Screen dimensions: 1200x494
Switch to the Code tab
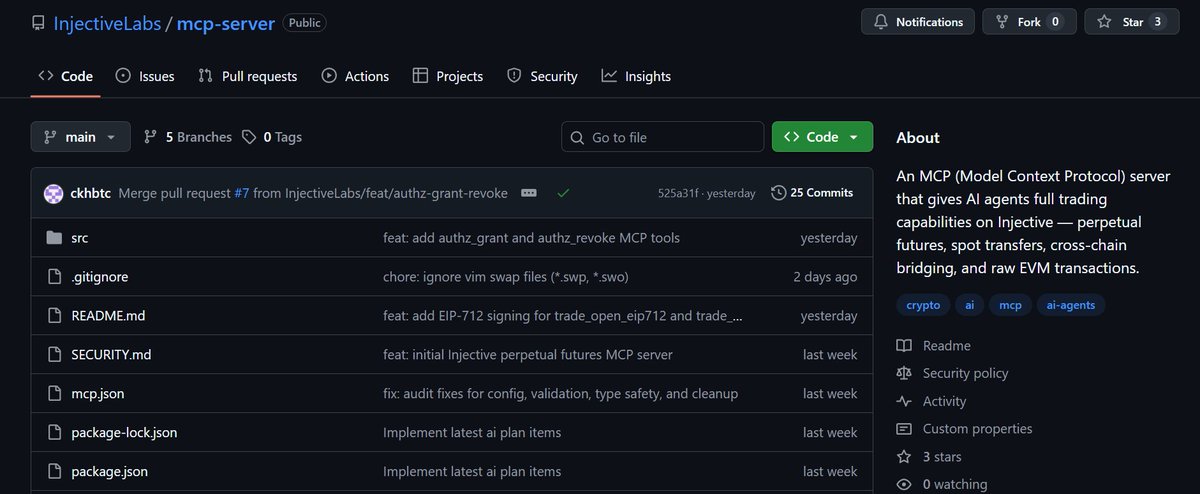(x=65, y=76)
